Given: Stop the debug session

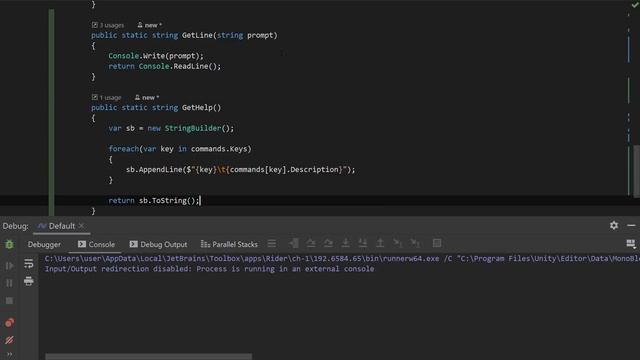Looking at the screenshot, I should [9, 301].
